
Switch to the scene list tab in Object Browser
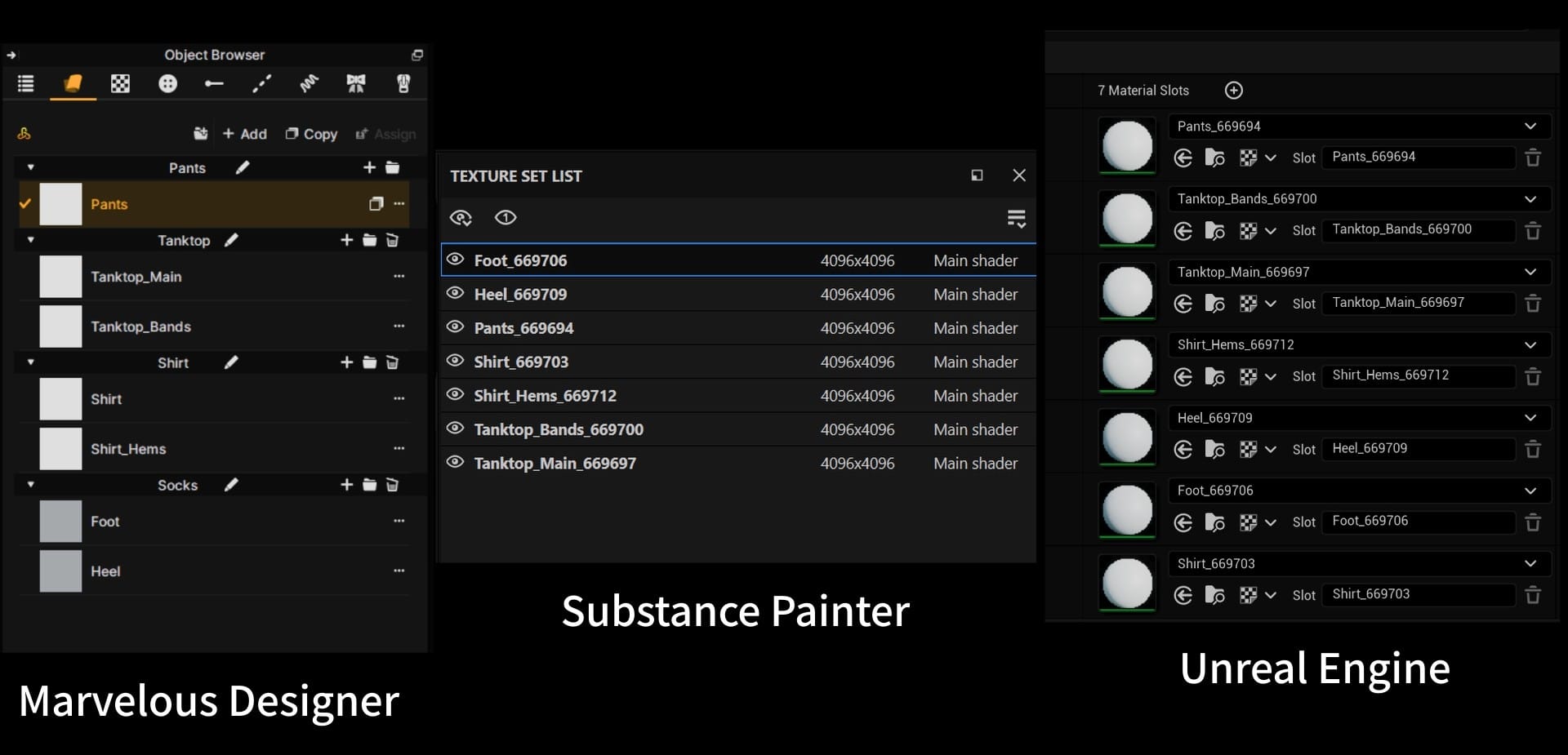(x=26, y=83)
